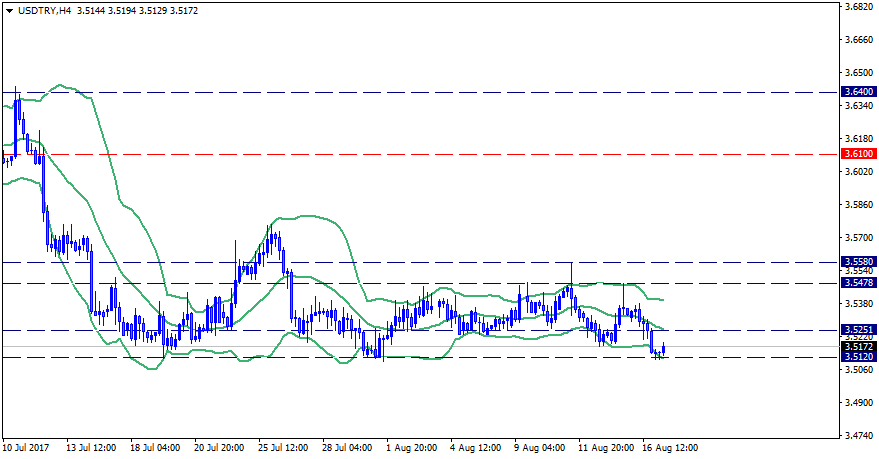Click the 3.5860 value on price axis
Screen dimensions: 879x459
pos(859,205)
